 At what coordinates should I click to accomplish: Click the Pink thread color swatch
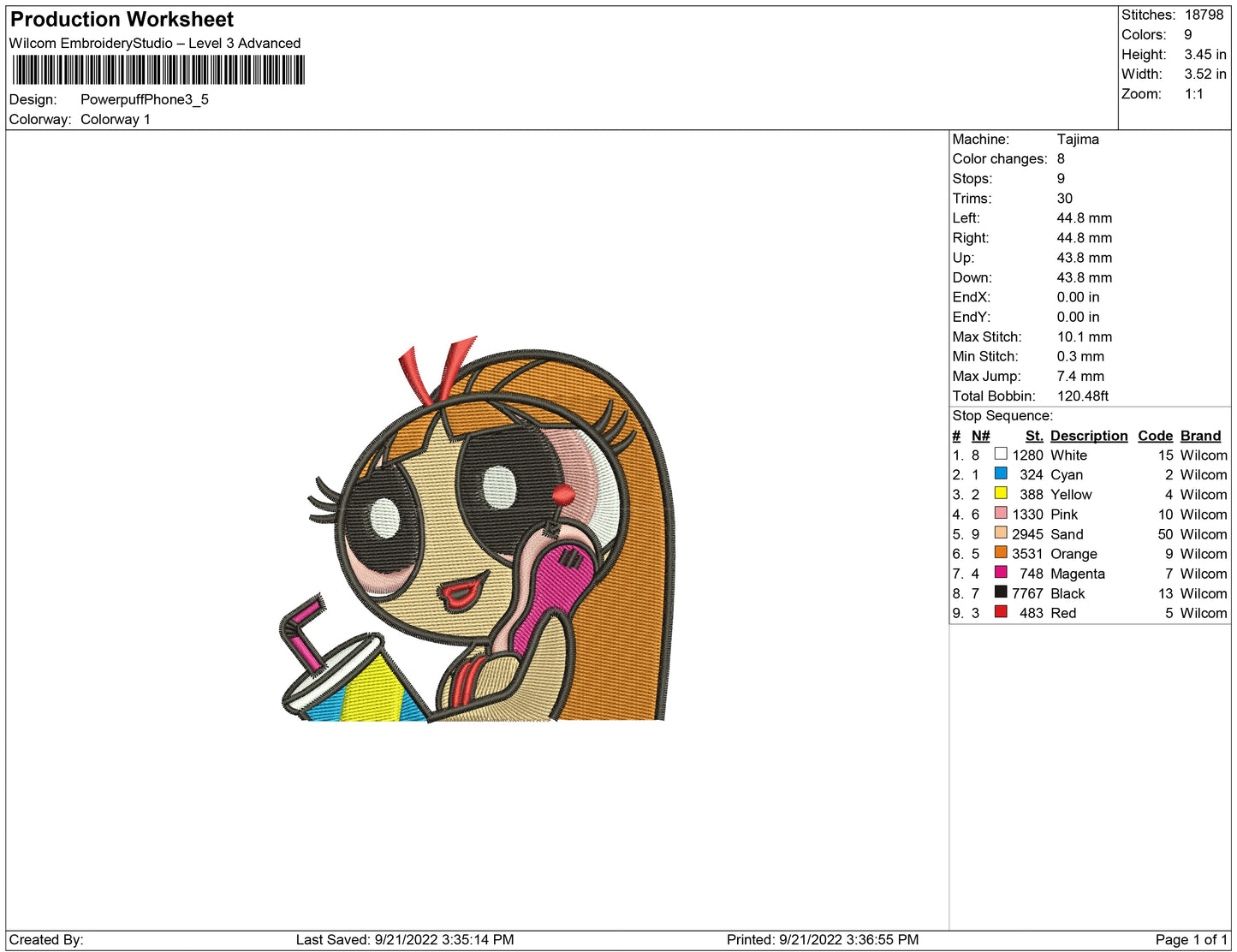click(1001, 513)
